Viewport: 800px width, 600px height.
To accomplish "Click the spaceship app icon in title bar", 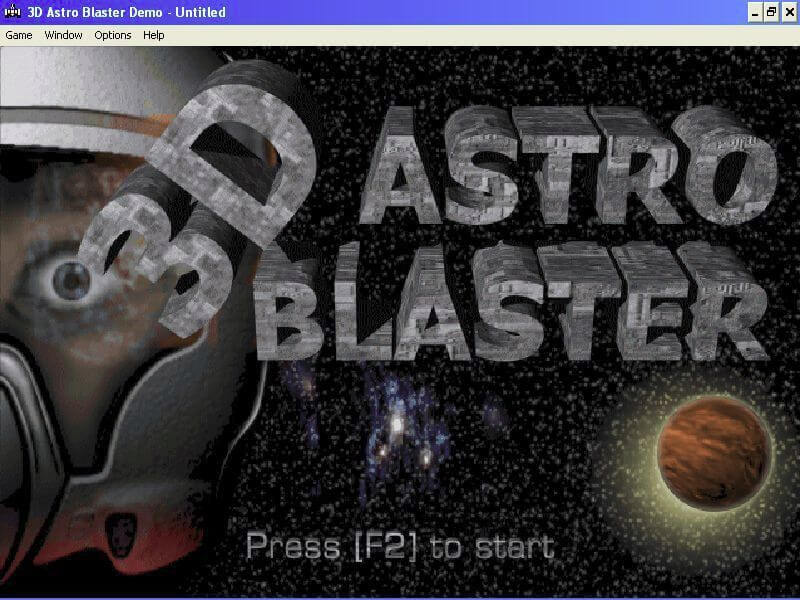I will click(x=12, y=11).
